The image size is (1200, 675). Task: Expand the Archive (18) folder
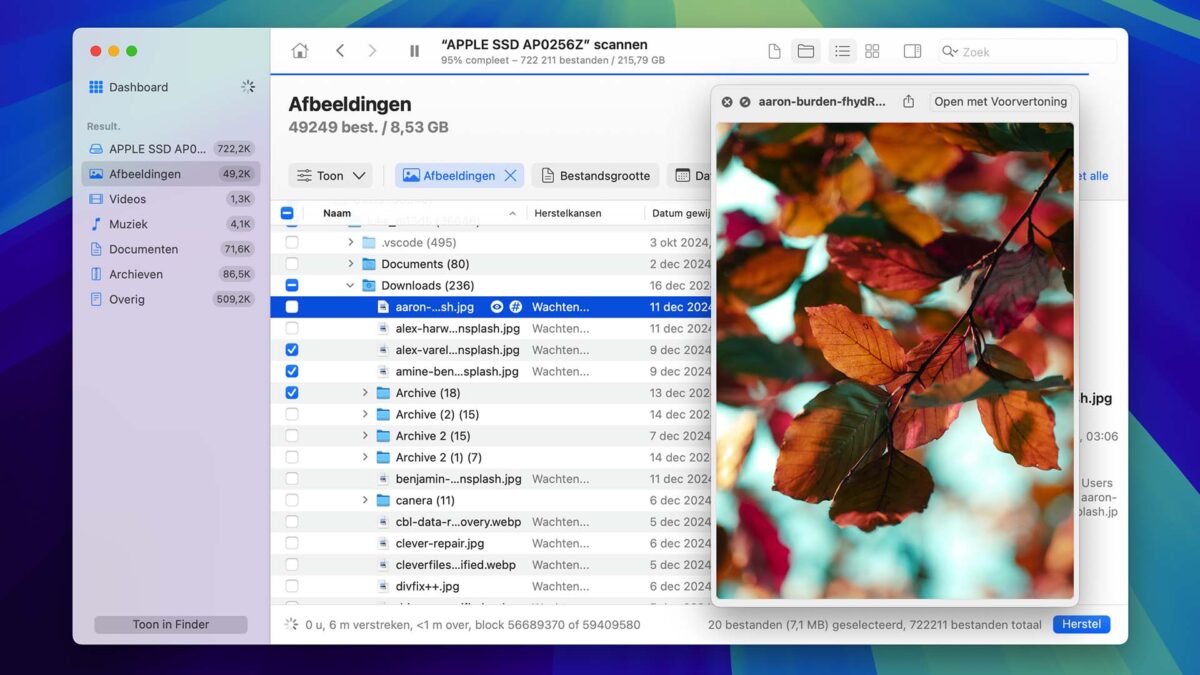[x=364, y=392]
